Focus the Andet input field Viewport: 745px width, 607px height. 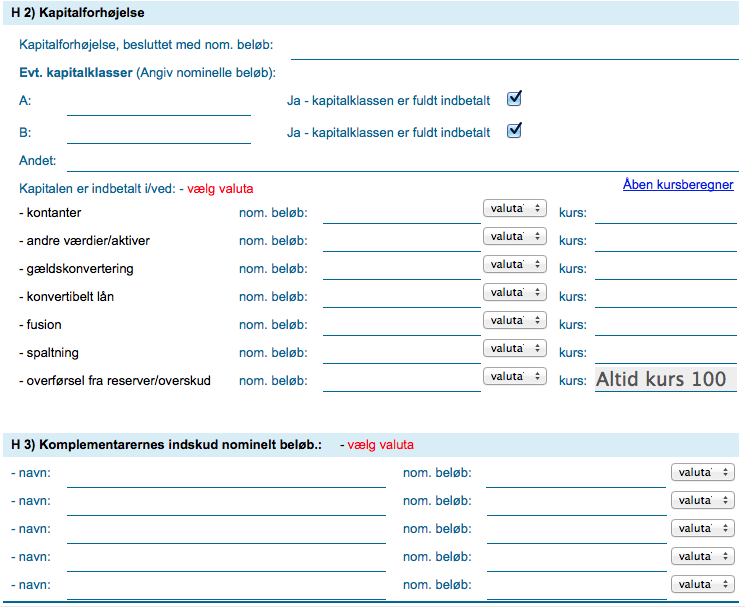coord(402,160)
